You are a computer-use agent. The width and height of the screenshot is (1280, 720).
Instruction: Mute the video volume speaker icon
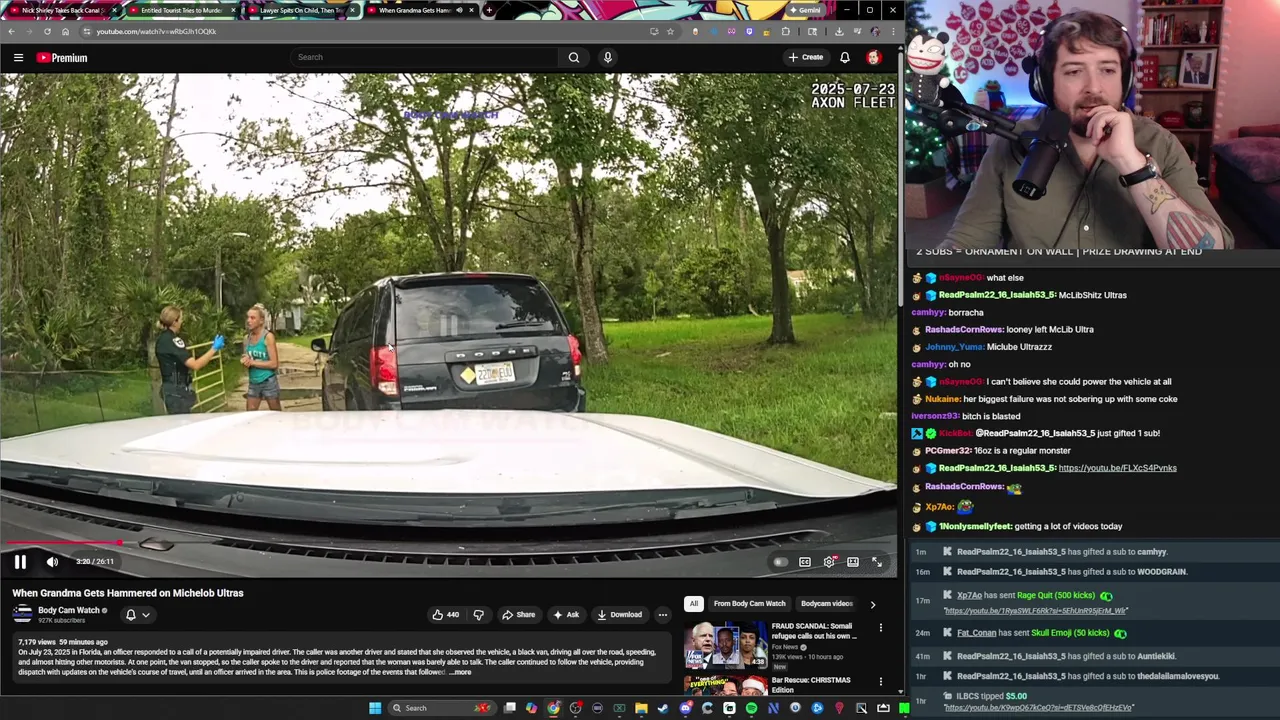point(52,562)
